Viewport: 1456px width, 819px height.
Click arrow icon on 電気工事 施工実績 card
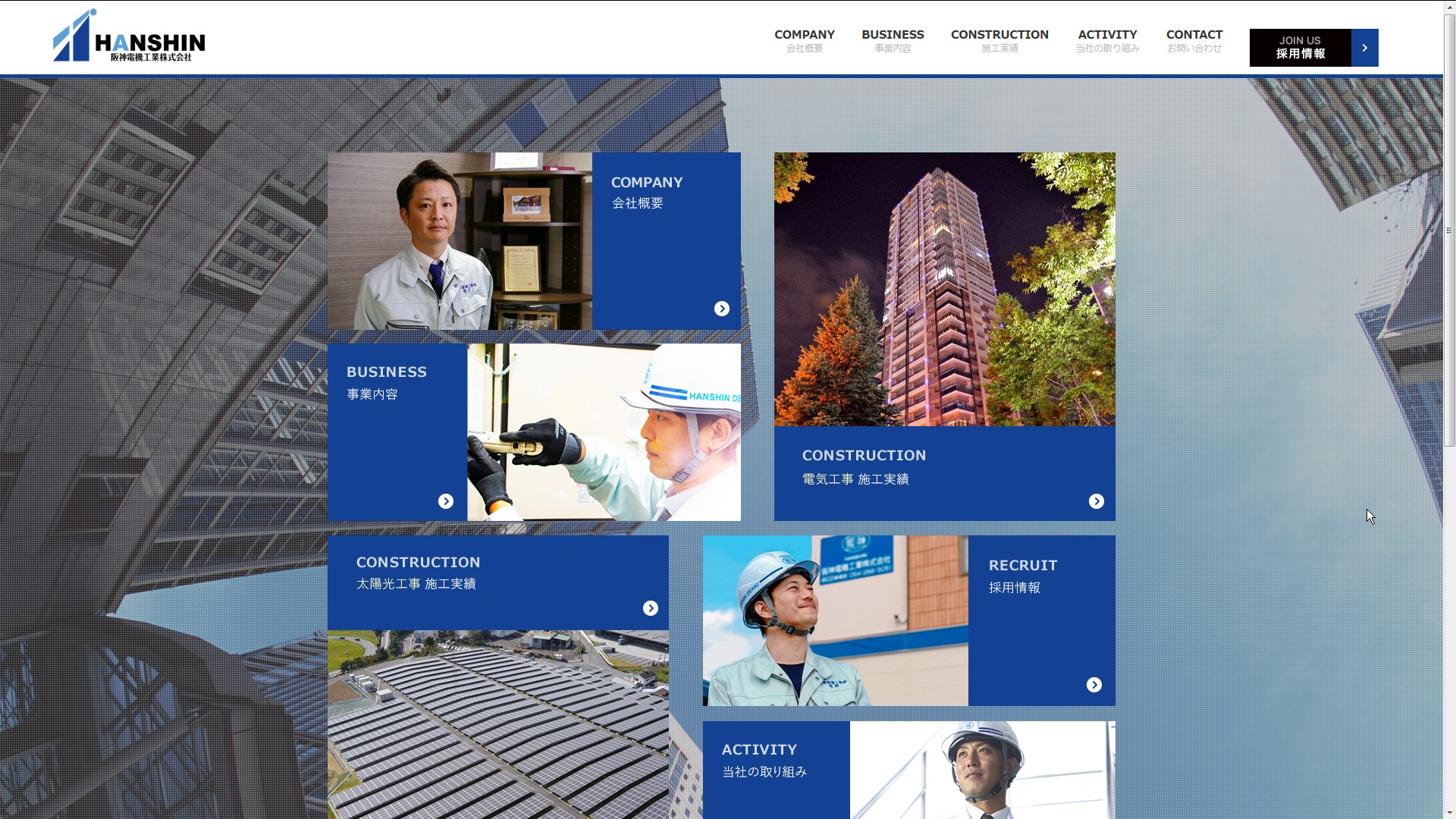1097,501
